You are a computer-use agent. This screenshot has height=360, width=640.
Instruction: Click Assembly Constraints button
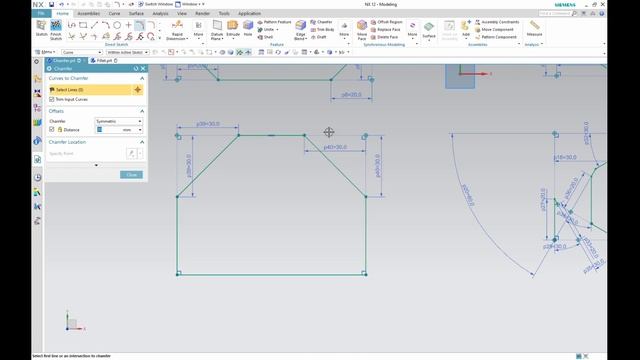[497, 22]
